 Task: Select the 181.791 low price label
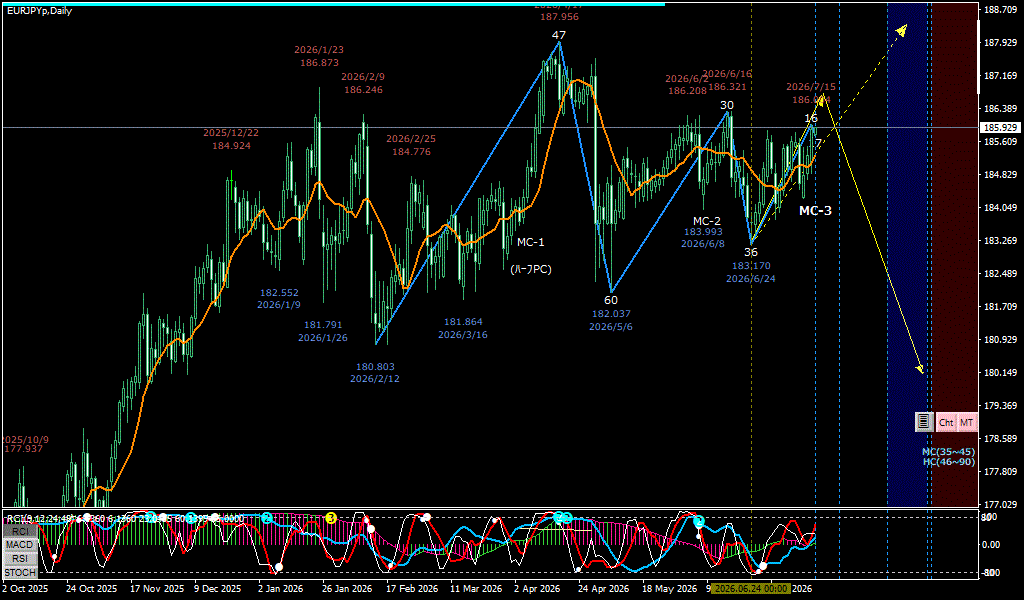(x=323, y=325)
